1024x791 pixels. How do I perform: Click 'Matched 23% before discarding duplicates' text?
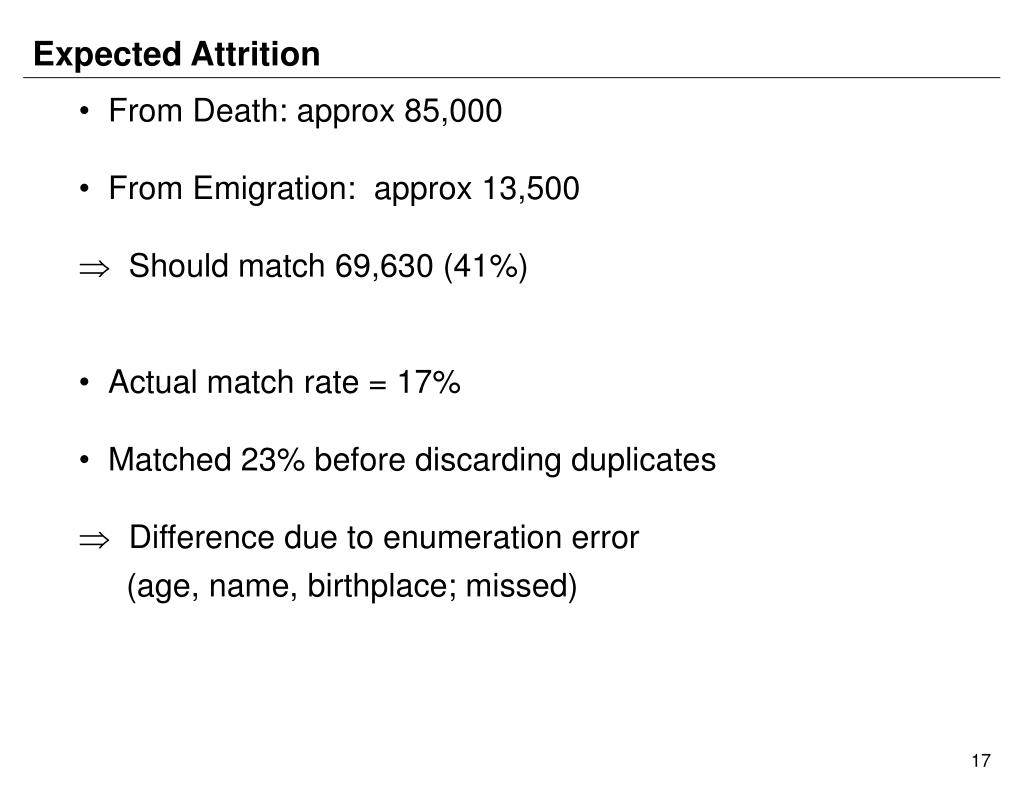pyautogui.click(x=412, y=460)
